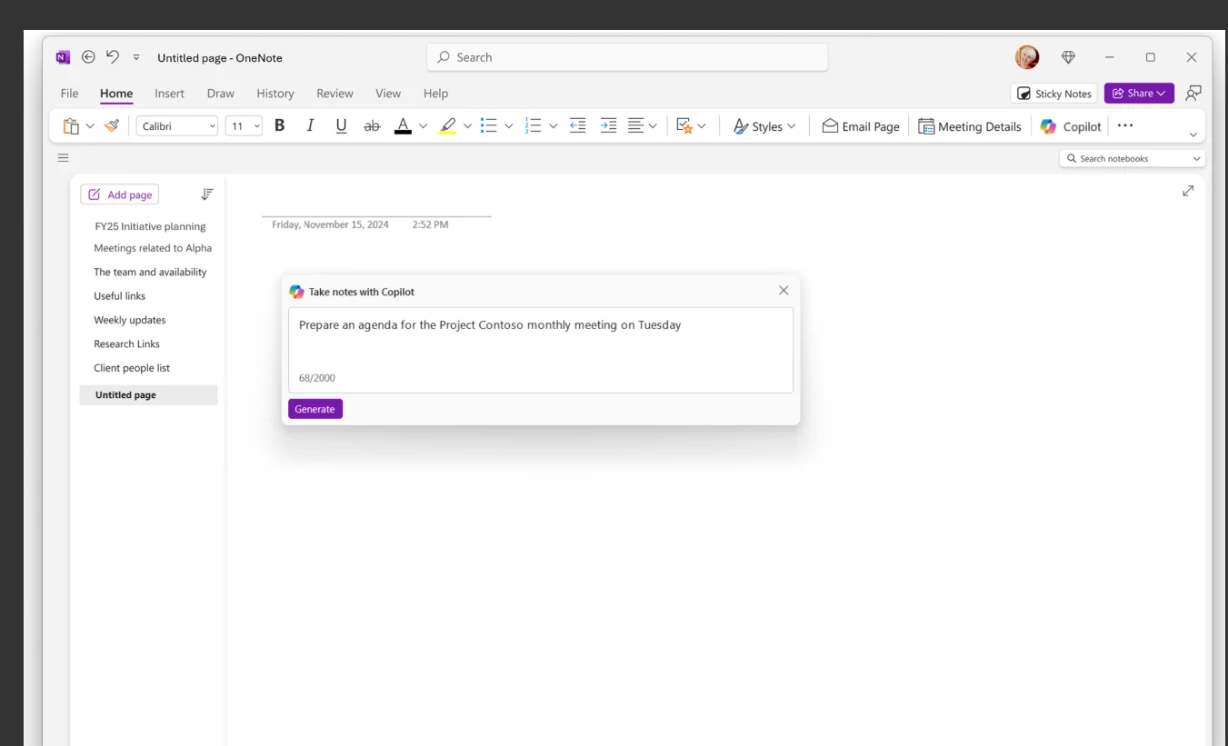Click the Generate button

point(315,409)
